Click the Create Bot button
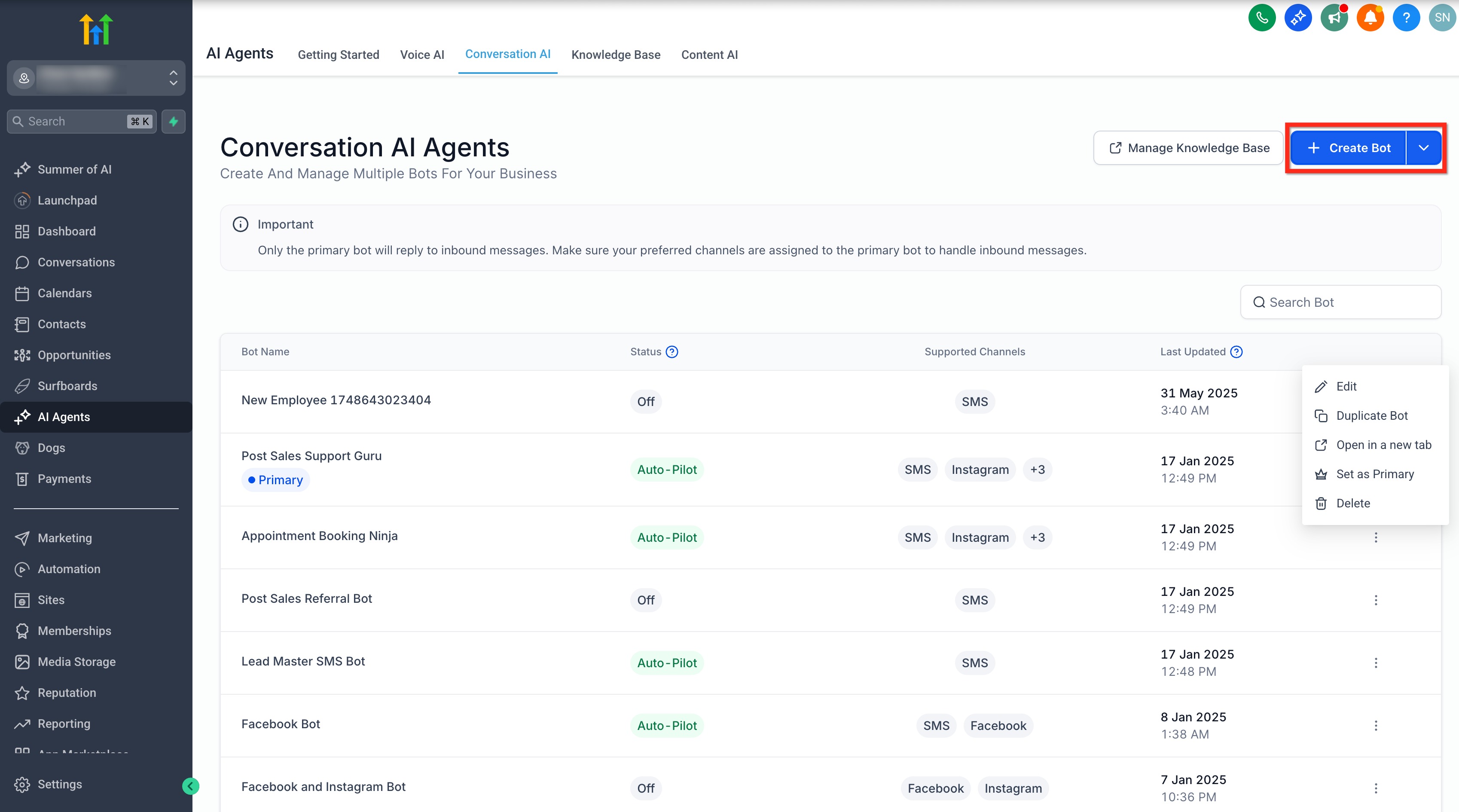The width and height of the screenshot is (1459, 812). click(1348, 148)
